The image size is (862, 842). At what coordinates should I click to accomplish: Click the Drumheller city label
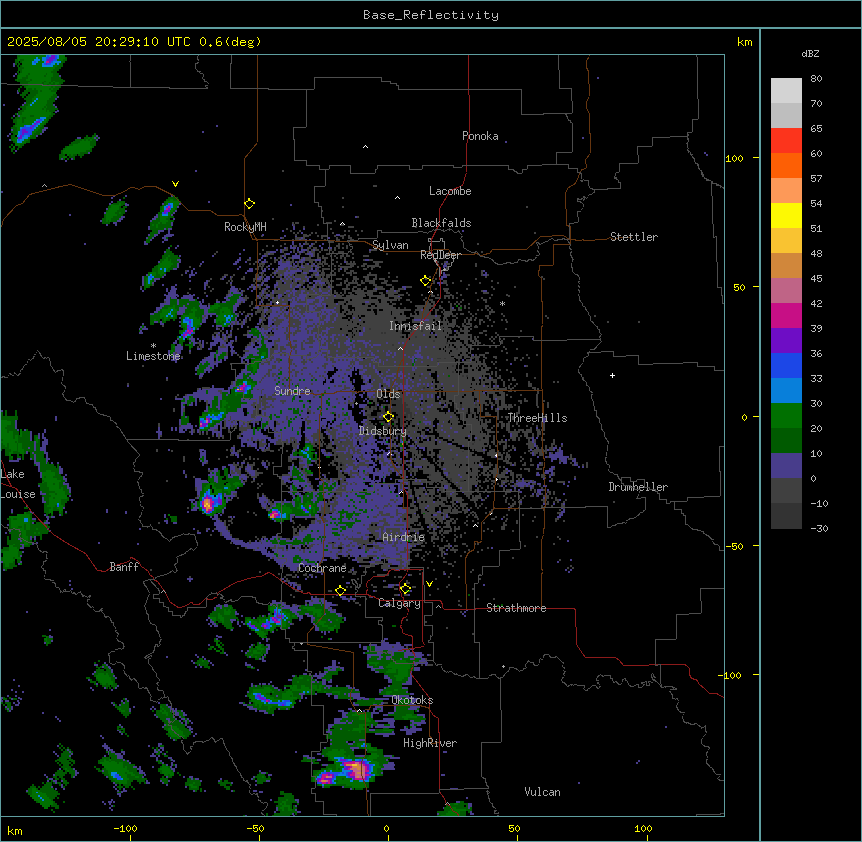pos(638,487)
